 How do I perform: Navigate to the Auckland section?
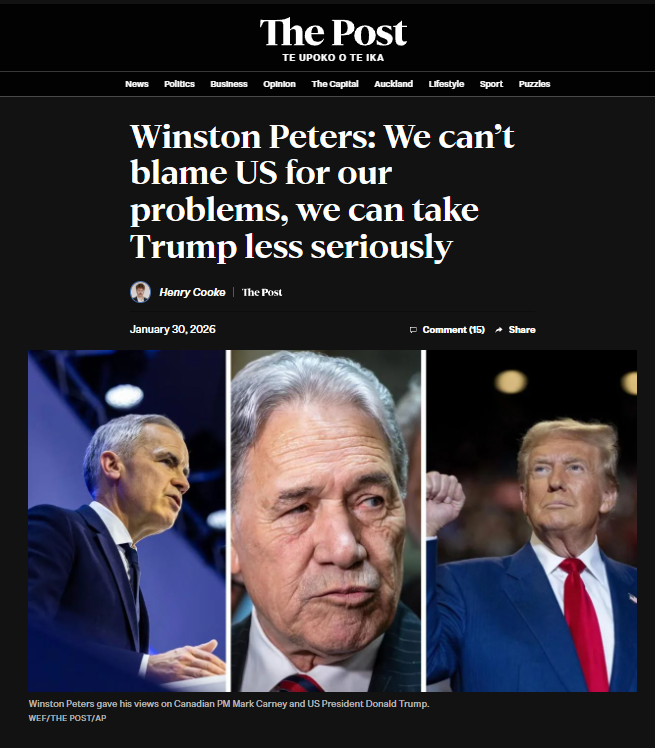394,84
